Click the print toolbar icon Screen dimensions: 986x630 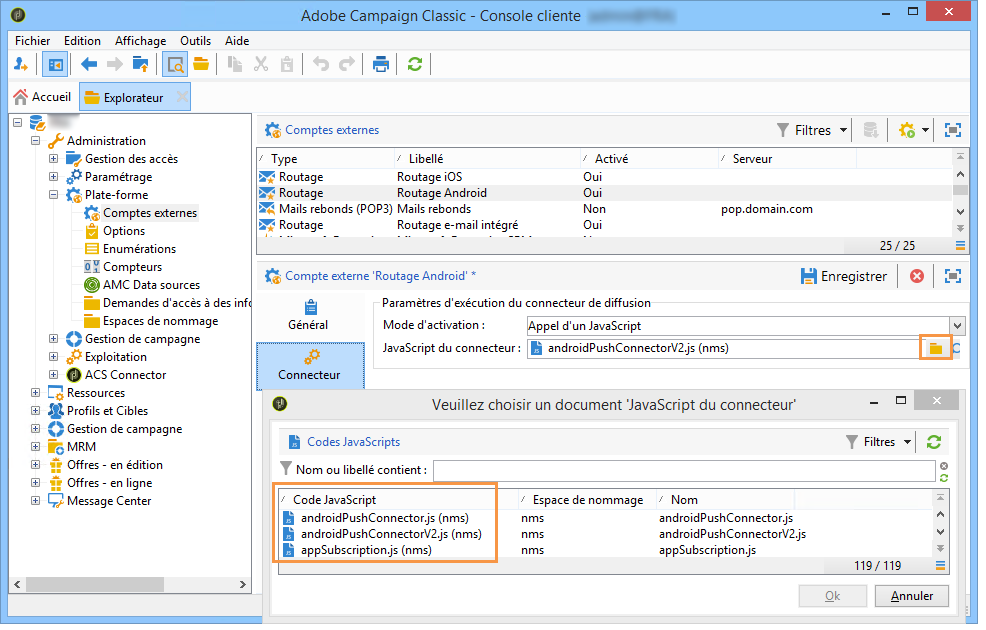[380, 64]
